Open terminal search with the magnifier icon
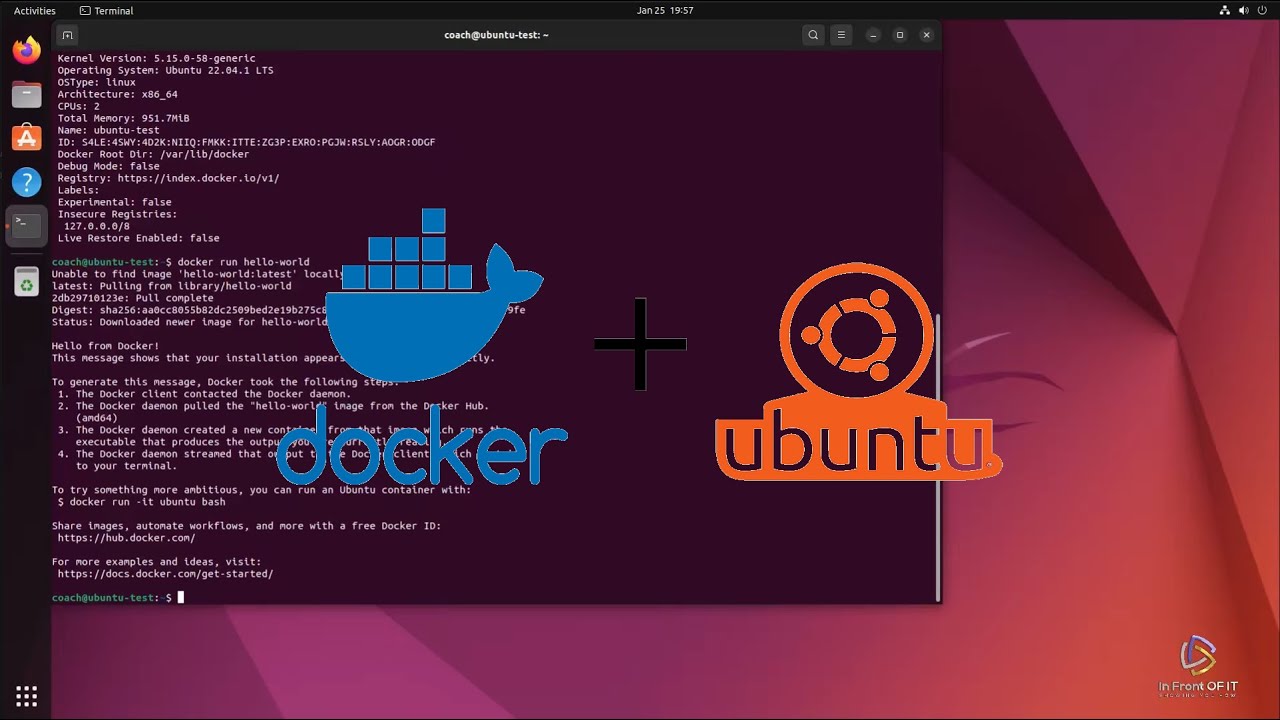Image resolution: width=1280 pixels, height=720 pixels. click(813, 34)
